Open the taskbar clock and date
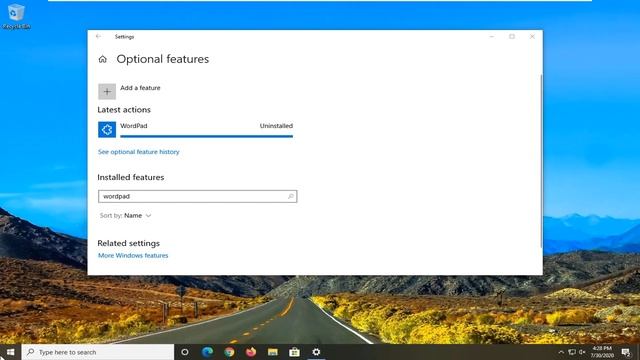This screenshot has width=640, height=360. (602, 352)
